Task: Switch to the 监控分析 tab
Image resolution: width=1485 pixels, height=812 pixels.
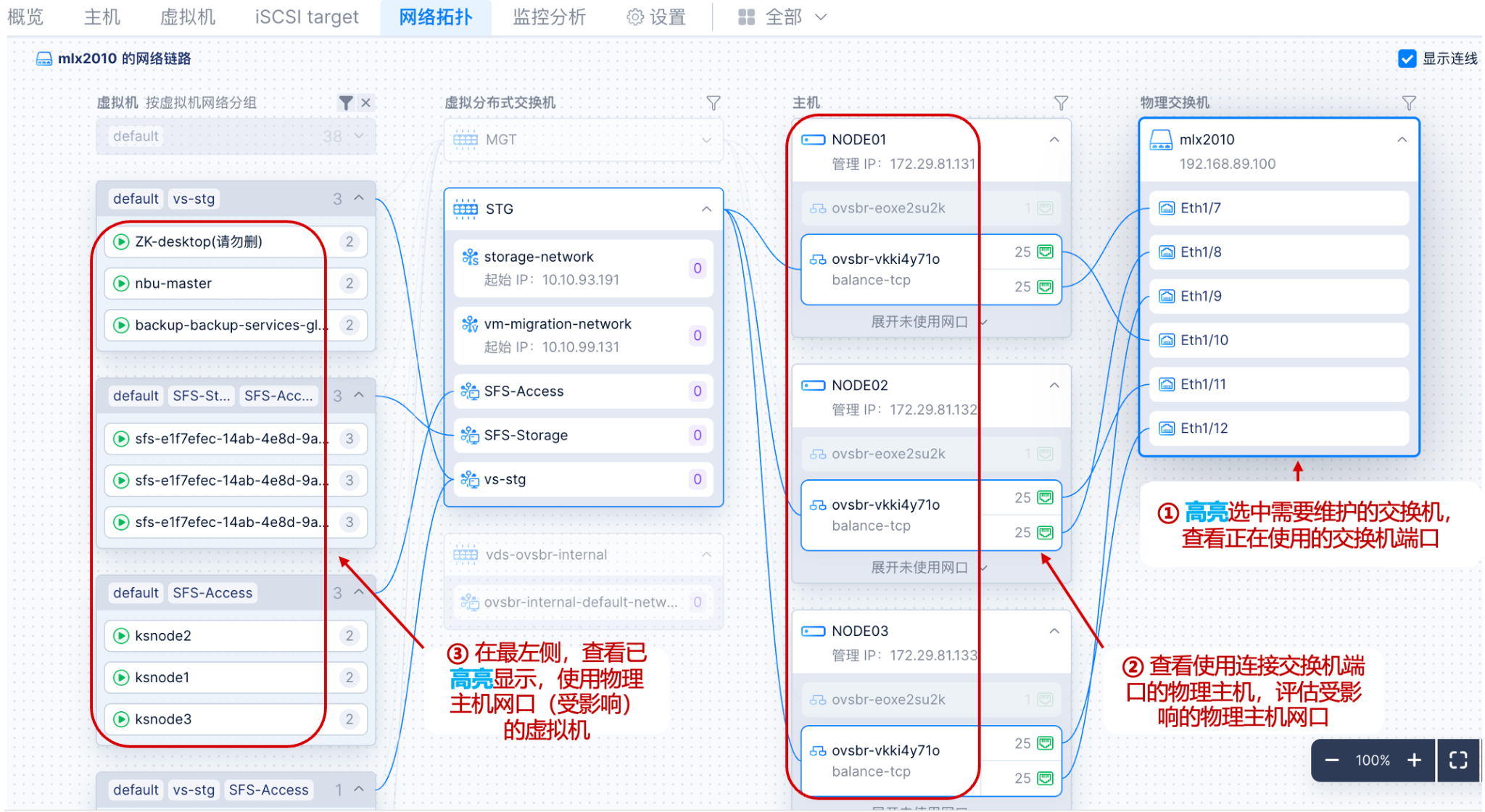Action: click(x=549, y=17)
